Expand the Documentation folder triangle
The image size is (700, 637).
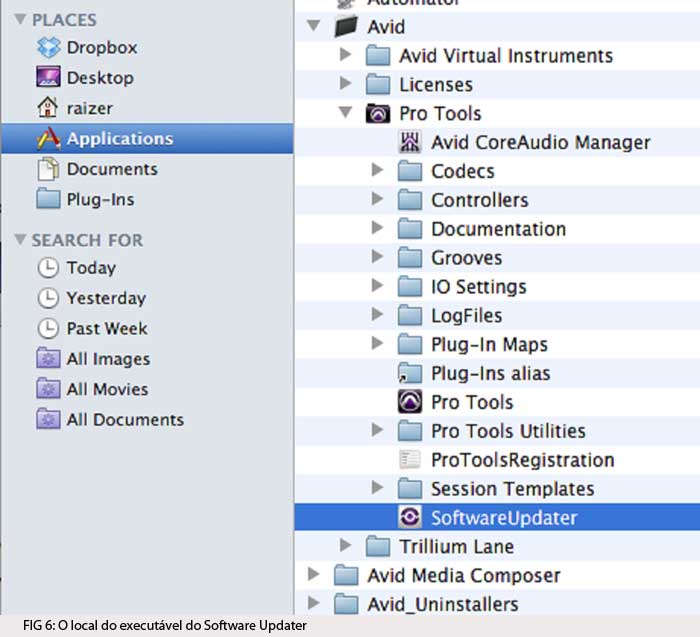coord(377,228)
